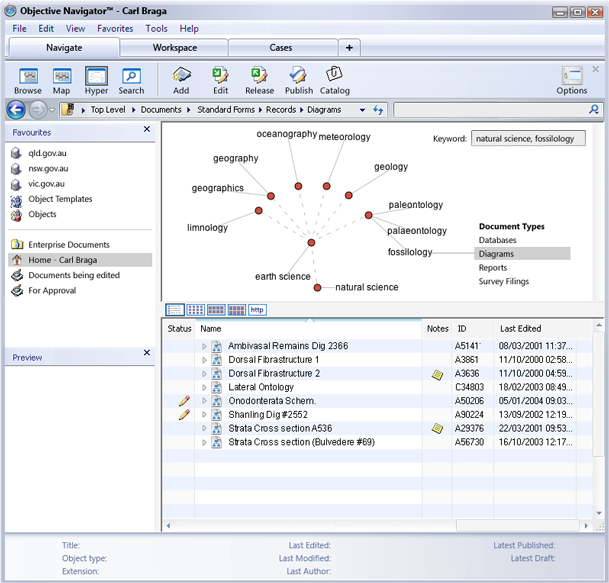Screen dimensions: 609x583
Task: Select Survey Filings document type
Action: coord(504,281)
